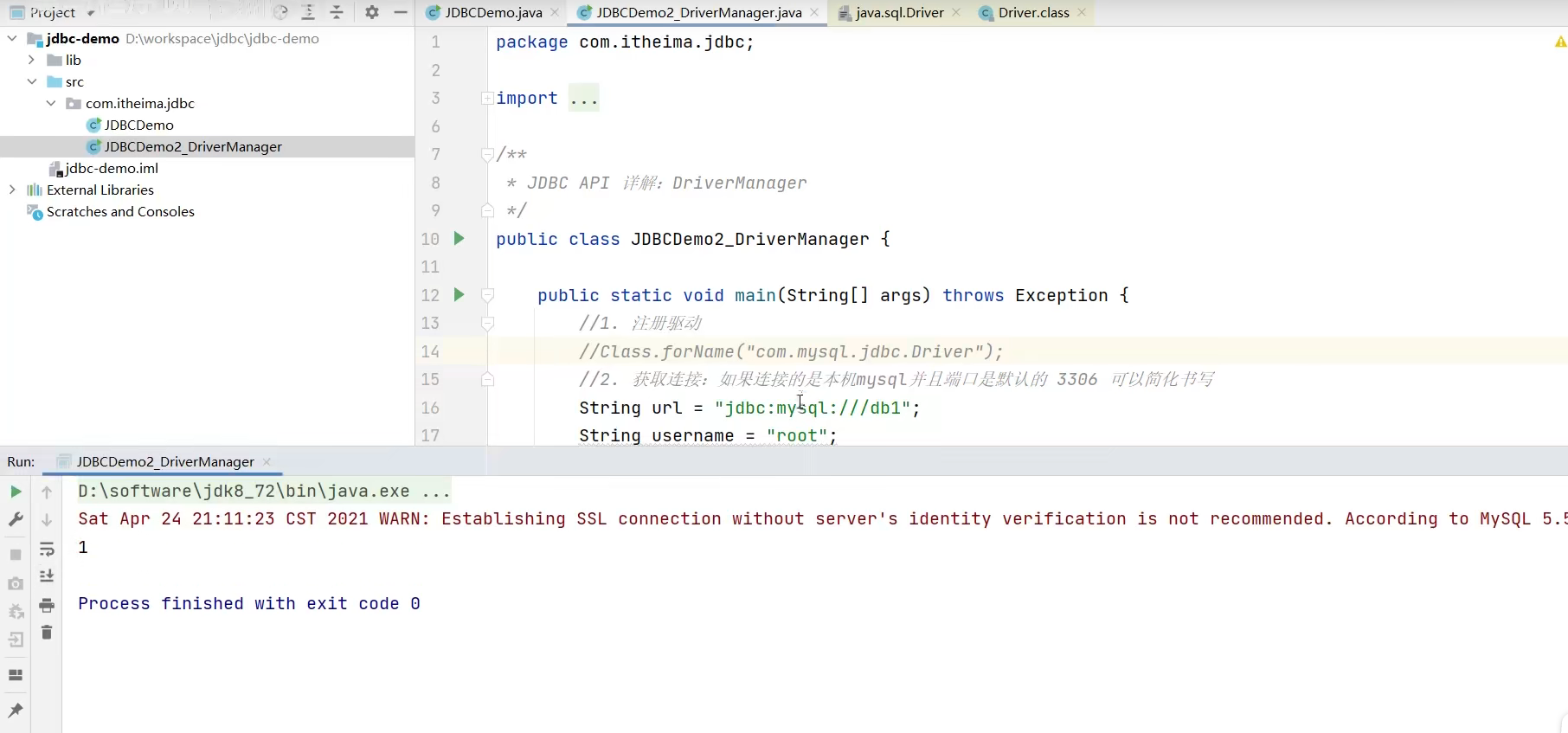This screenshot has width=1568, height=733.
Task: Collapse the jdbc-demo project root
Action: click(x=12, y=38)
